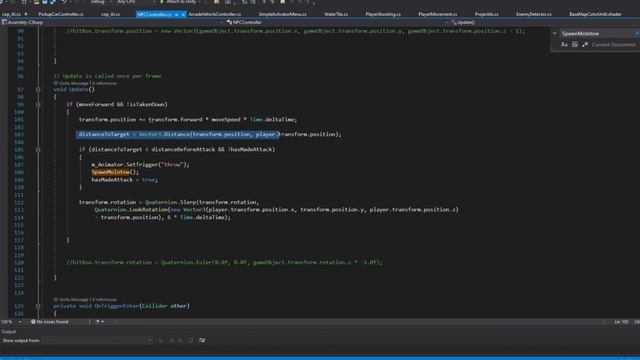Click the SpawnMolotow find input field
The width and height of the screenshot is (640, 360).
[x=596, y=33]
